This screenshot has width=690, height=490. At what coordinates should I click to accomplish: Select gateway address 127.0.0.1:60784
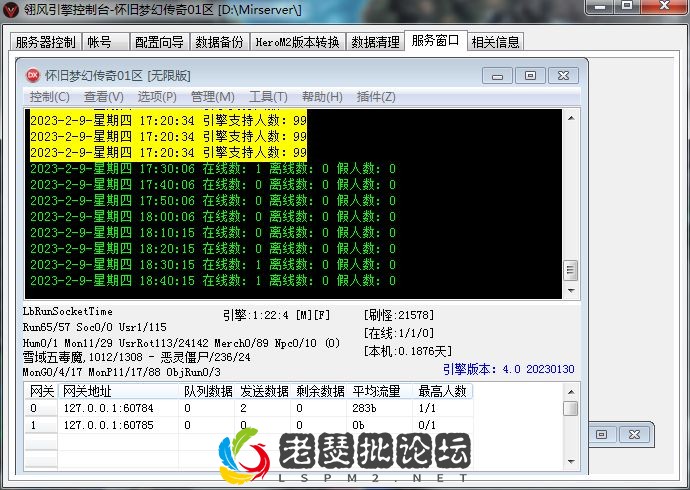point(109,408)
